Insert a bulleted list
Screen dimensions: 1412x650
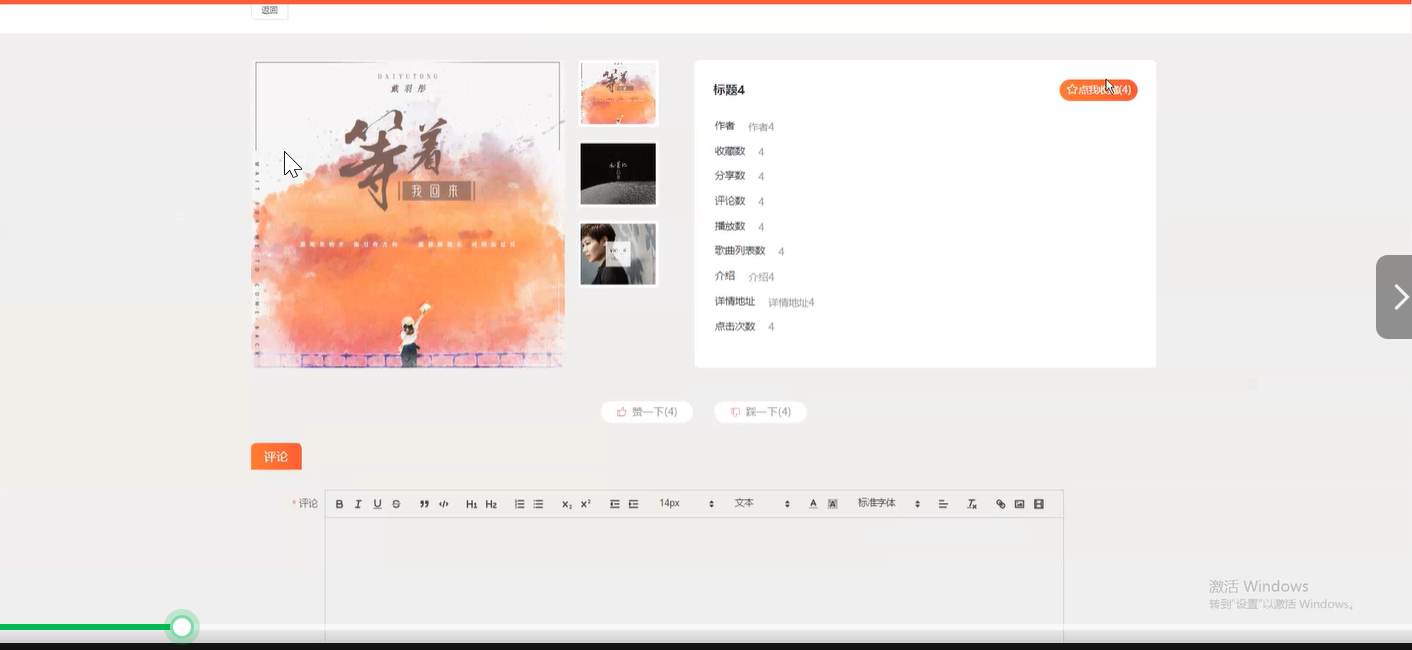click(x=538, y=504)
